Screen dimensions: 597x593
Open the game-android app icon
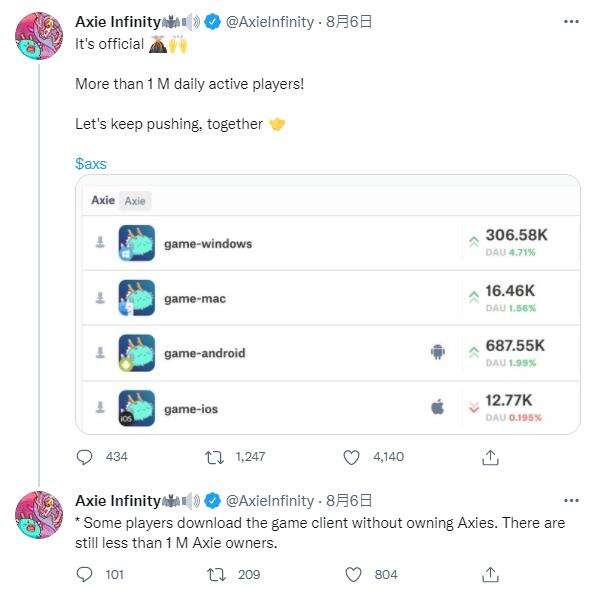coord(137,353)
